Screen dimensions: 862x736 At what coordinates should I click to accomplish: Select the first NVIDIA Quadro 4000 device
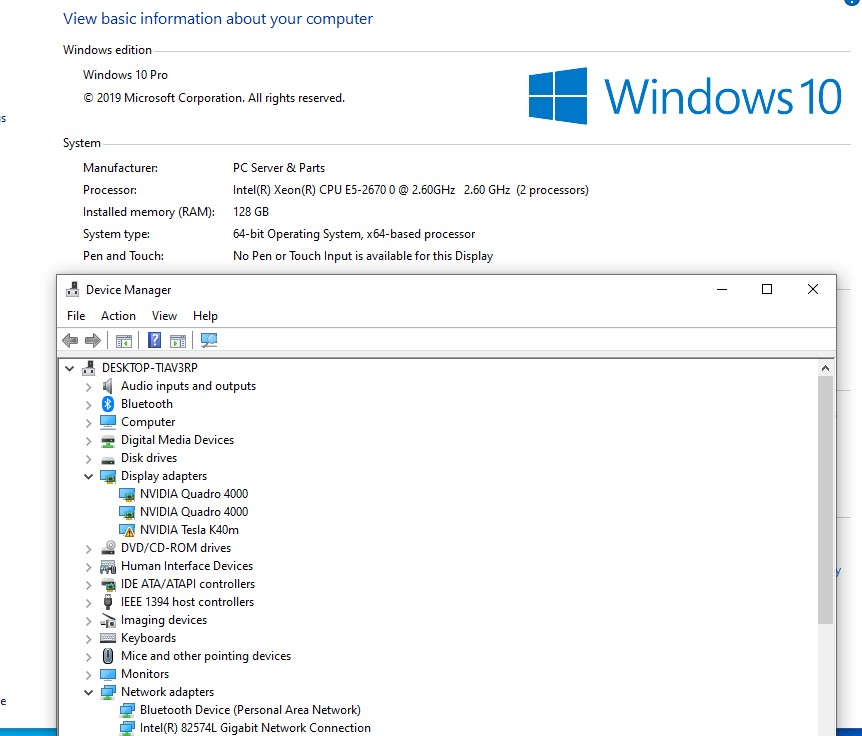[x=194, y=494]
